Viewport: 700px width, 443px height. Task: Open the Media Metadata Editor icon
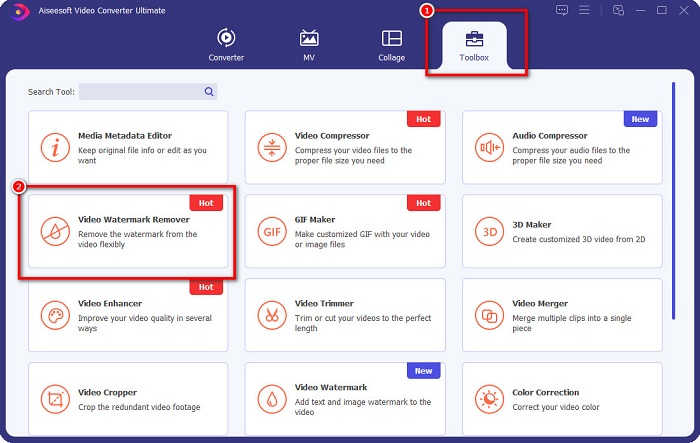tap(55, 147)
